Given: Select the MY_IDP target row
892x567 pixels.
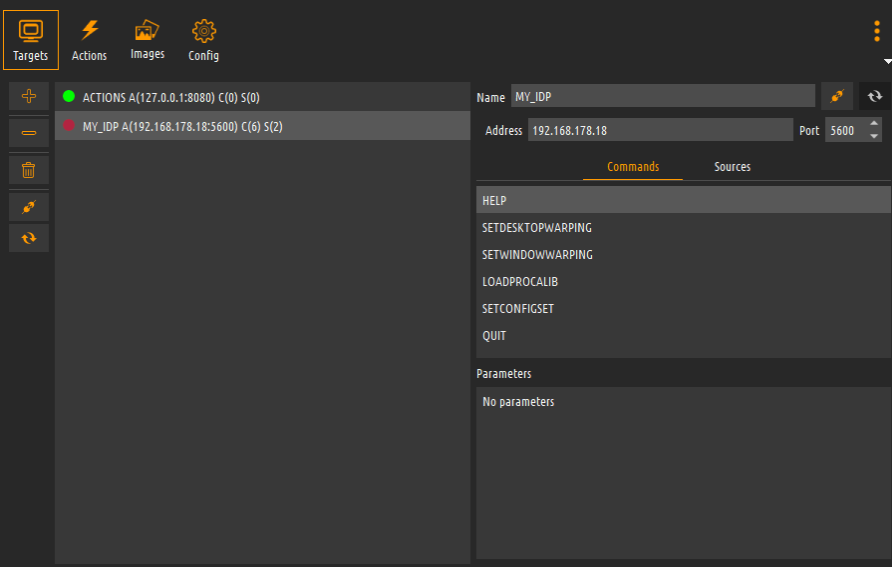Looking at the screenshot, I should click(x=262, y=126).
